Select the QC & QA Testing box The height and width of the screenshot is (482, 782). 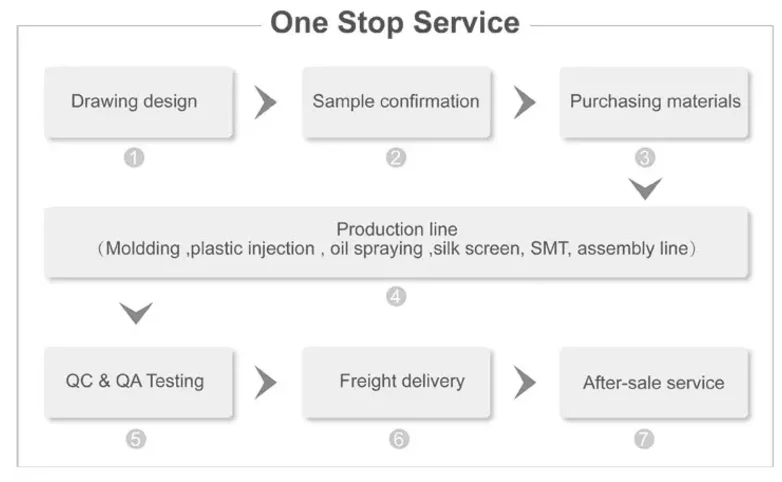coord(138,382)
